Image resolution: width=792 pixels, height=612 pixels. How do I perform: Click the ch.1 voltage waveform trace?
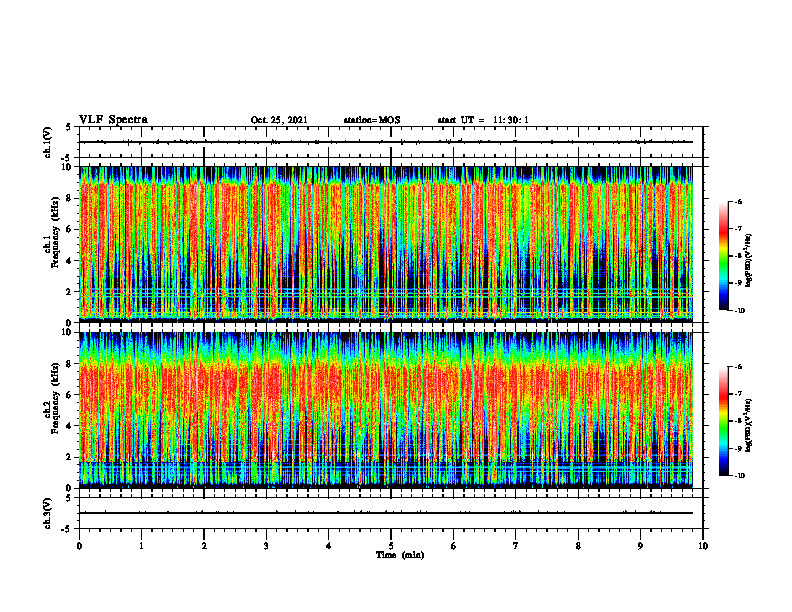tap(386, 142)
